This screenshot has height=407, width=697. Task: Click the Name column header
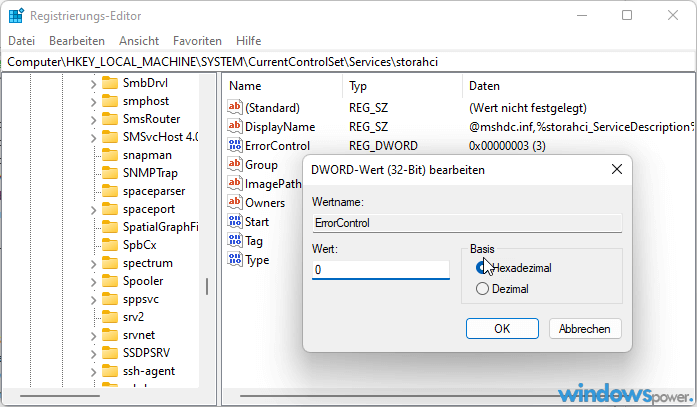tap(282, 86)
